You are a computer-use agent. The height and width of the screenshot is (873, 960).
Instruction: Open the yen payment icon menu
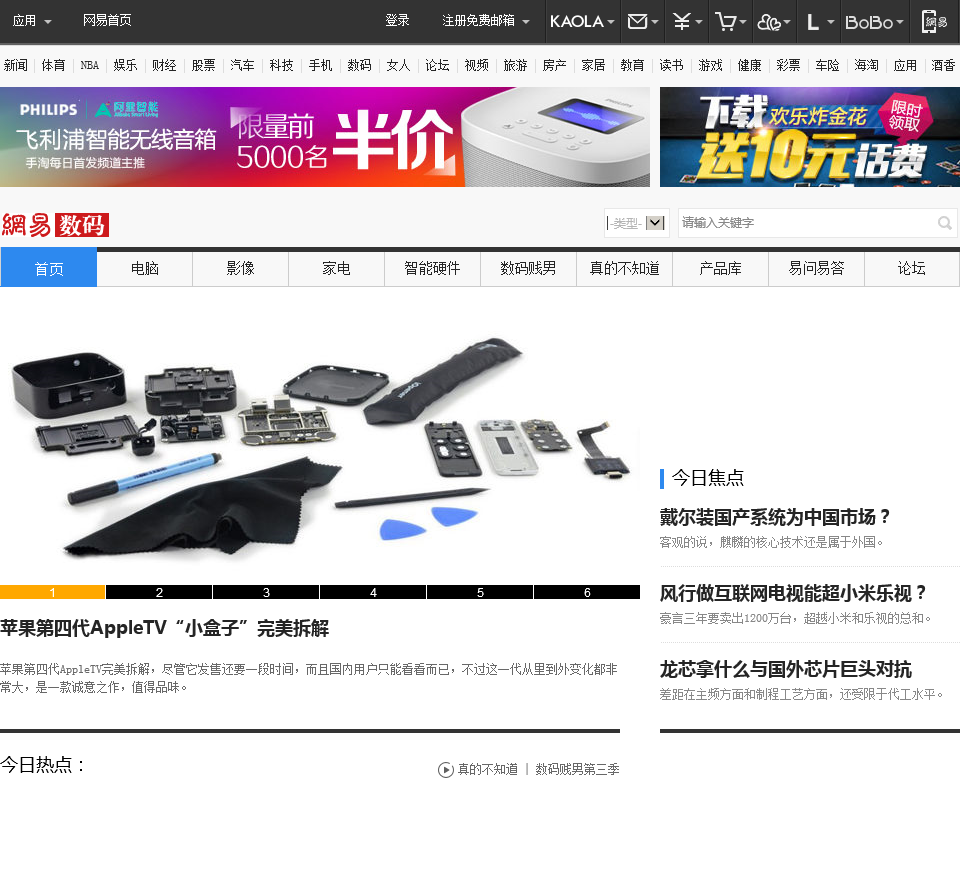[x=687, y=21]
